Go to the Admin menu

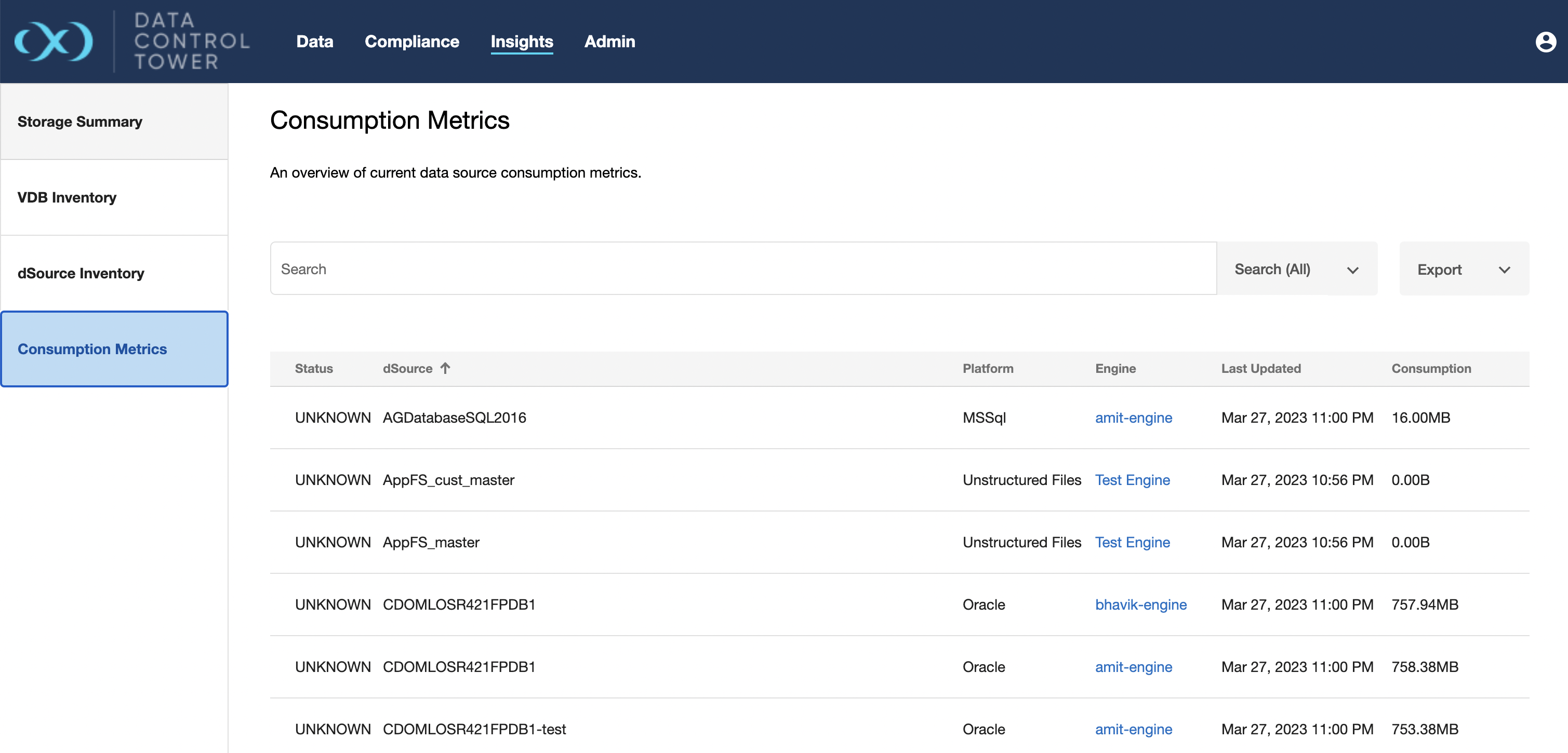click(609, 42)
